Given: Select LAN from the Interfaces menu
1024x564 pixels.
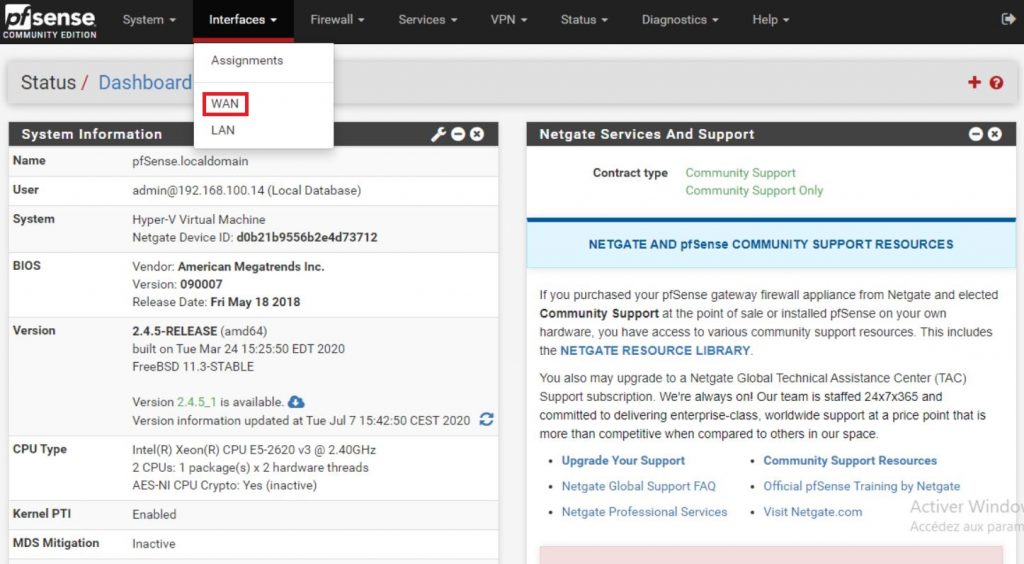Looking at the screenshot, I should [x=223, y=130].
